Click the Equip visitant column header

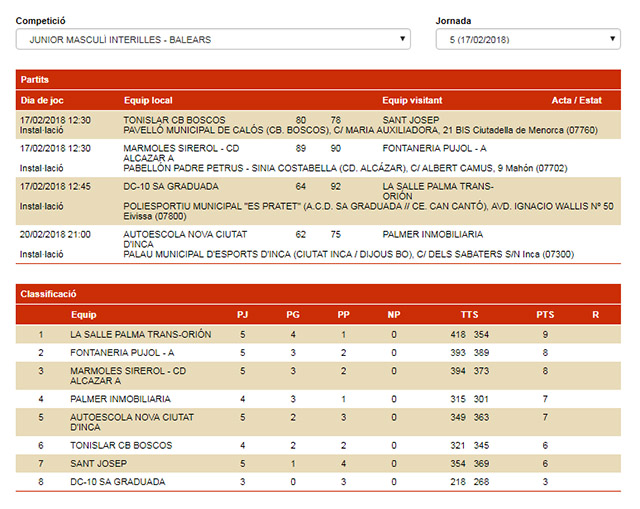[x=414, y=100]
